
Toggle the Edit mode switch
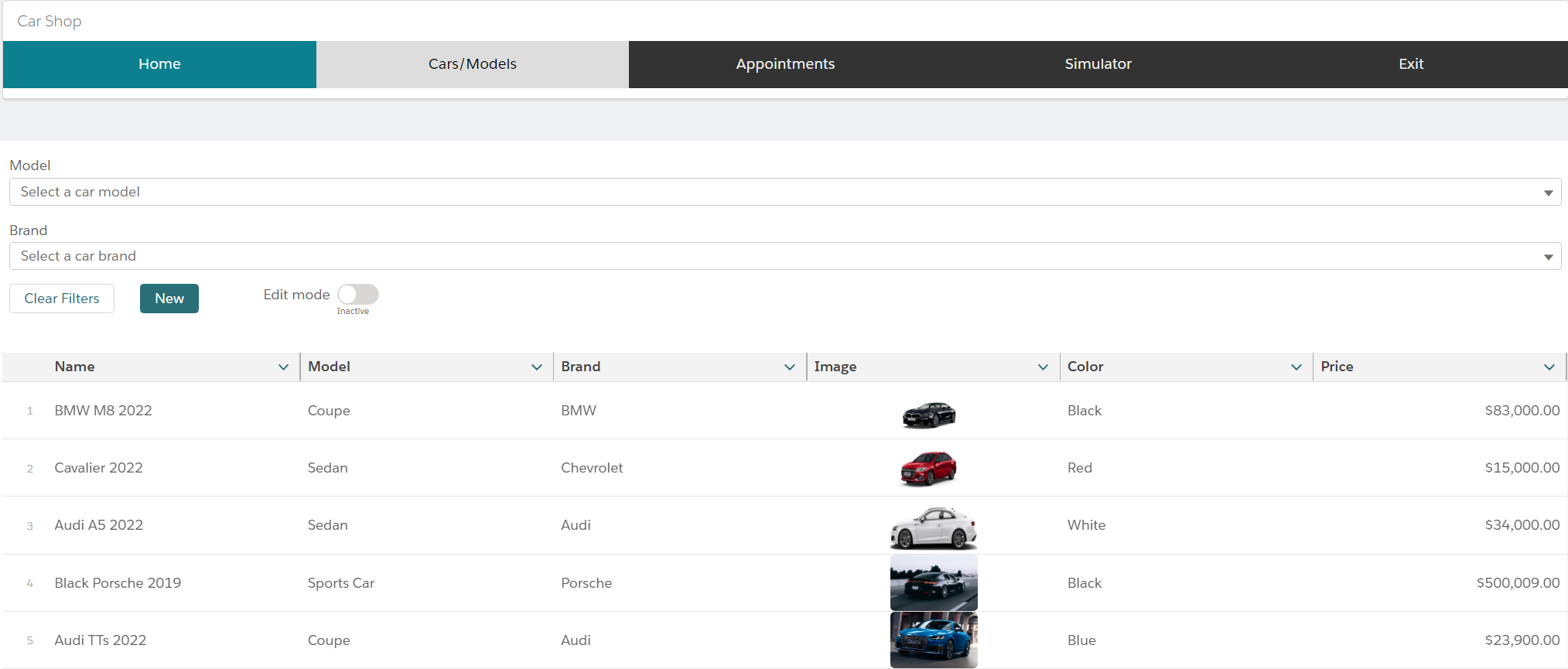[358, 295]
